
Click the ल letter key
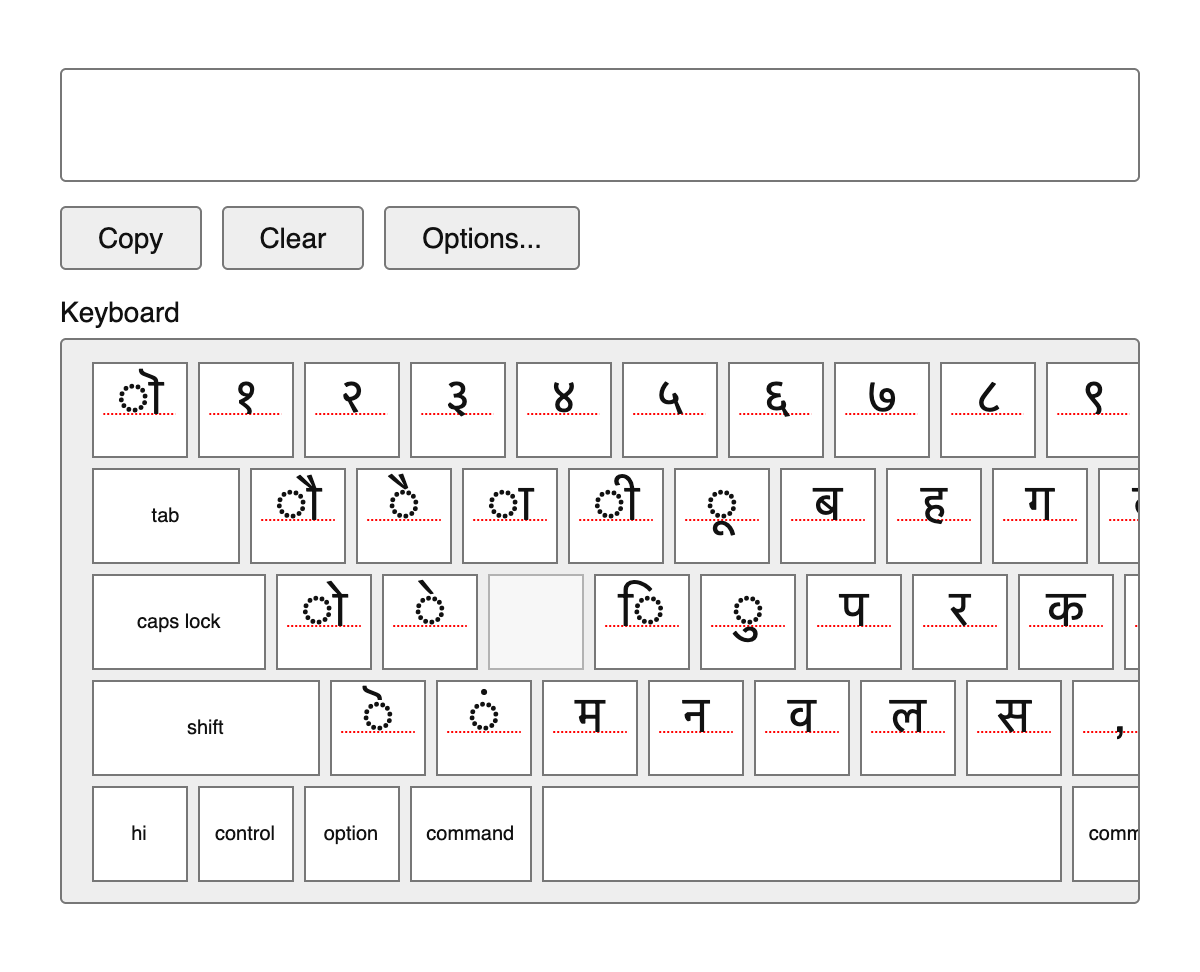point(908,728)
